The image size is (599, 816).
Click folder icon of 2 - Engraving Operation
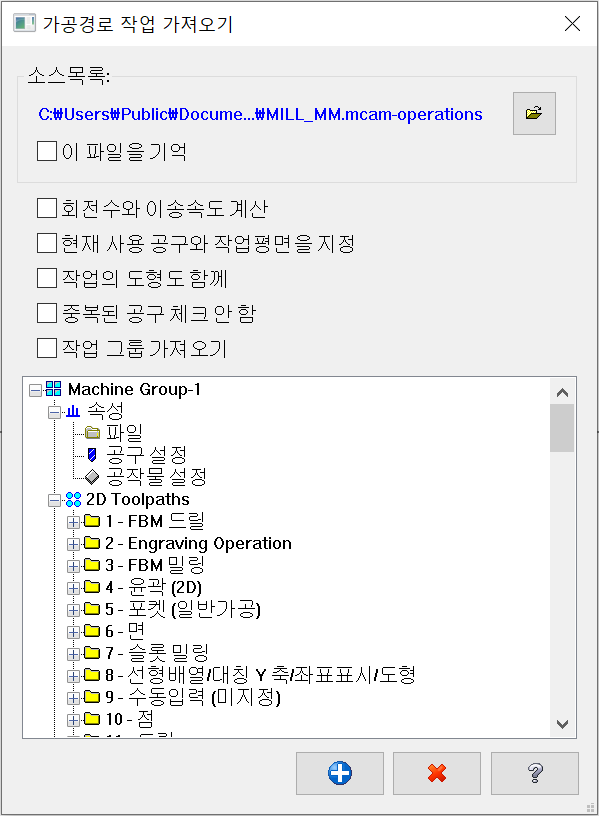click(92, 543)
